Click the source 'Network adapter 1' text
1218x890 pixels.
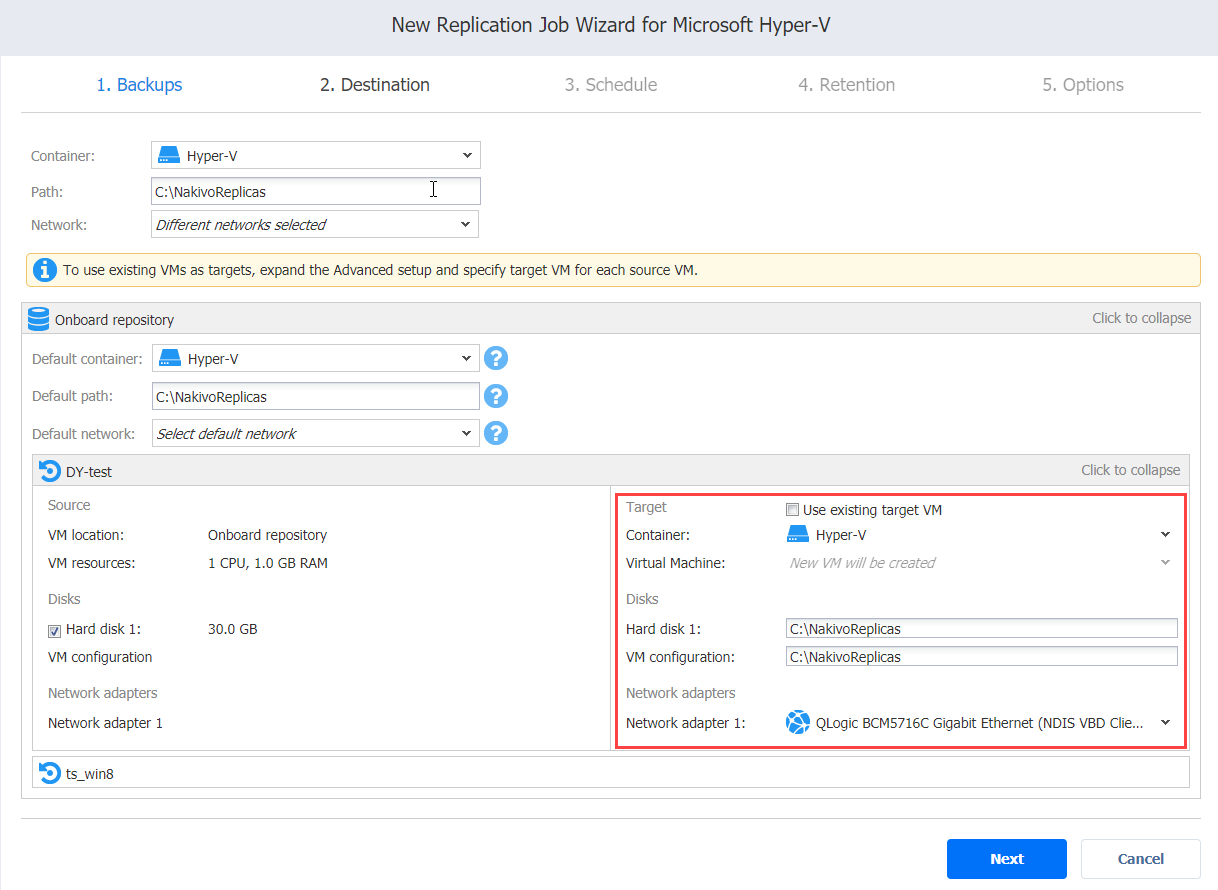click(x=105, y=723)
